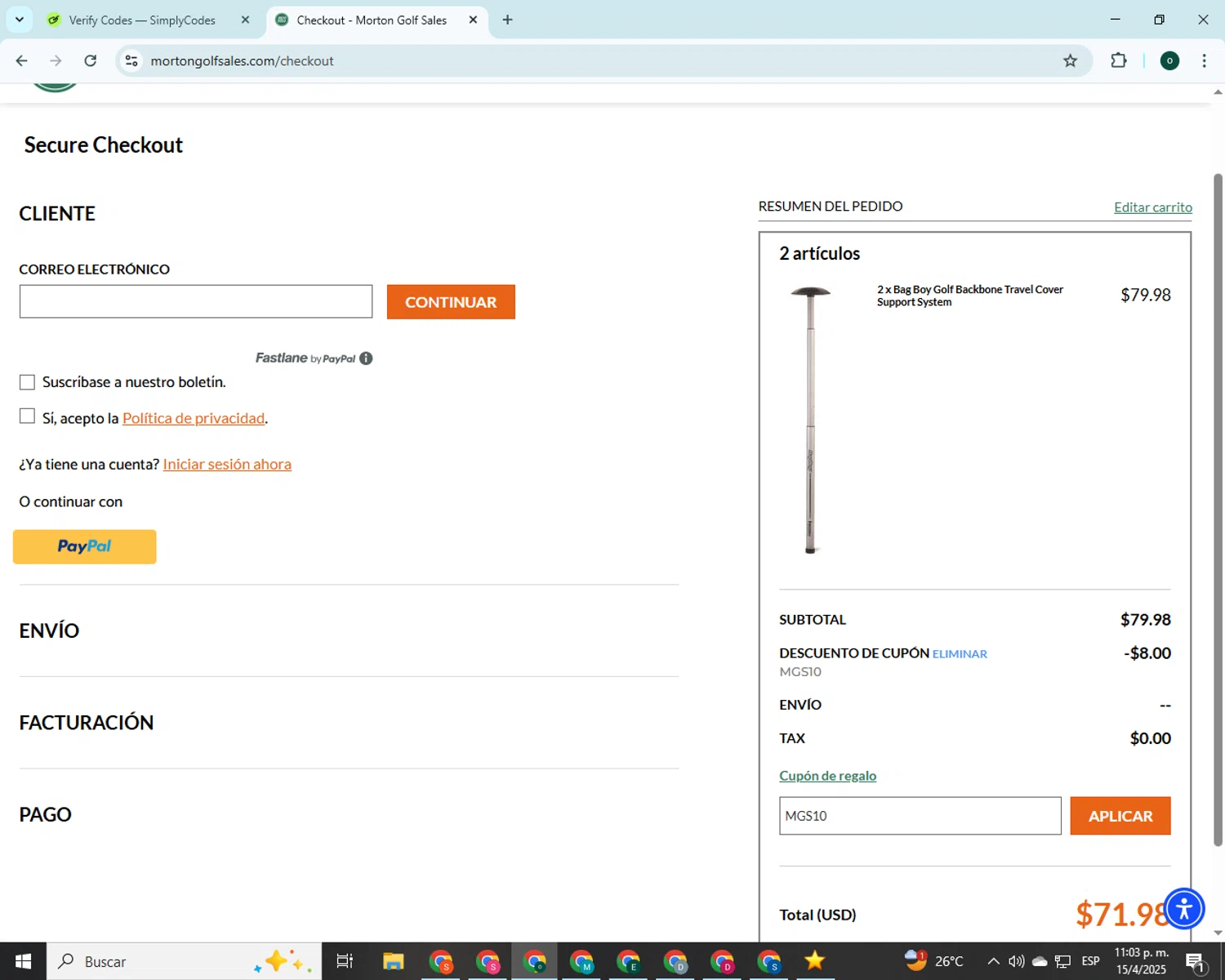
Task: Click the correo electrónico input field
Action: point(196,301)
